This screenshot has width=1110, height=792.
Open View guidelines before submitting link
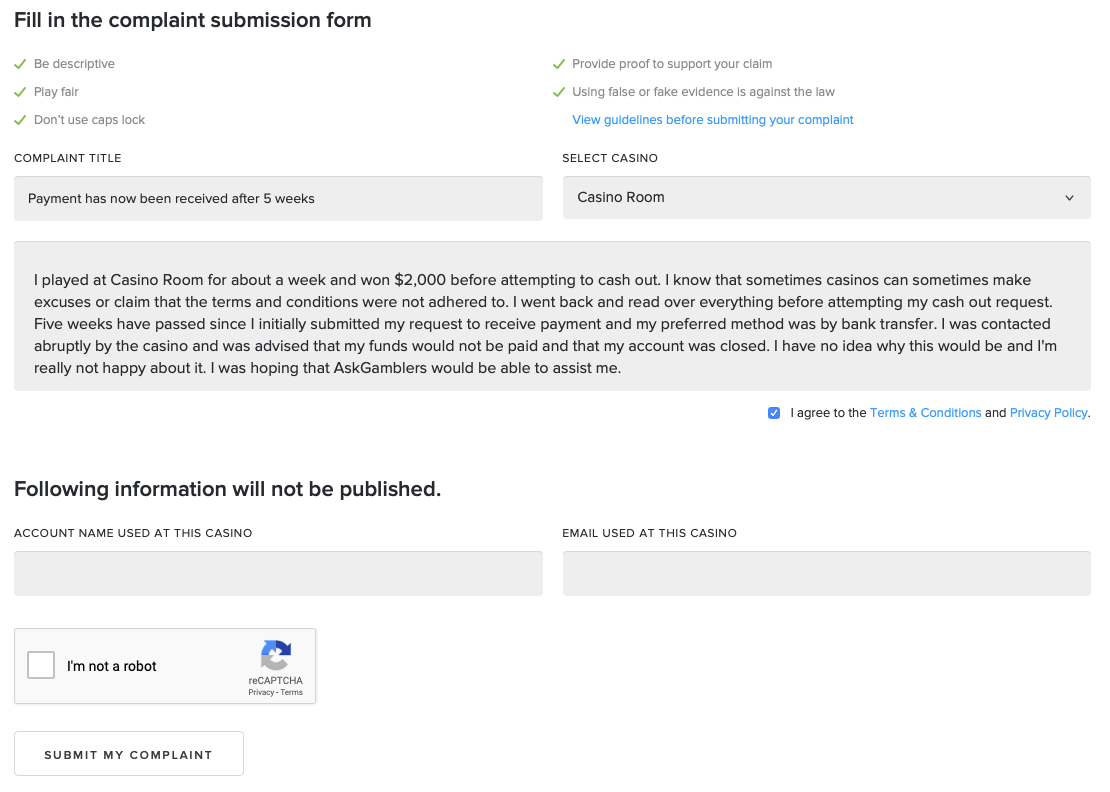click(x=712, y=120)
